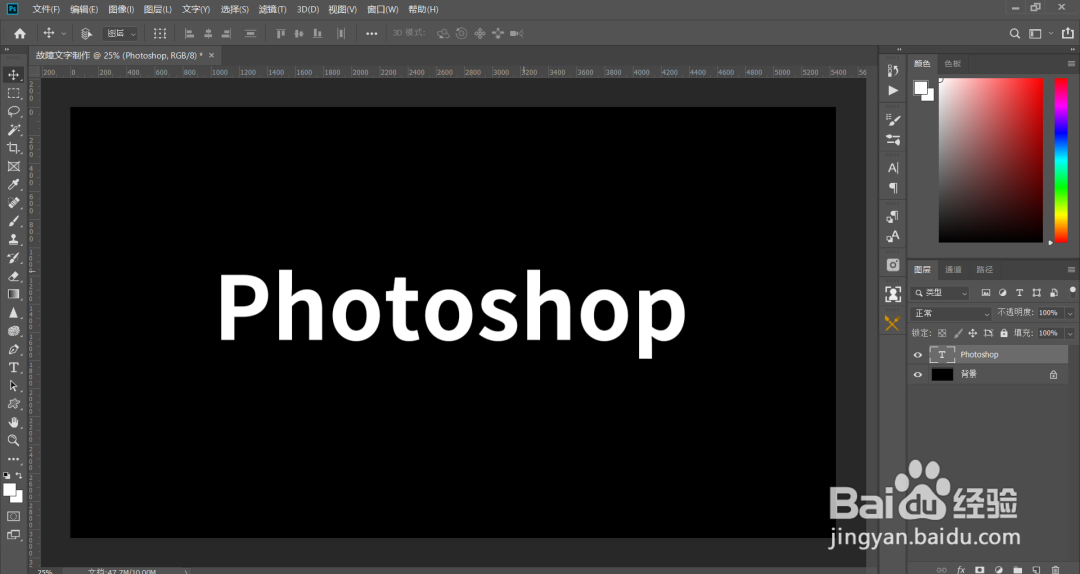
Task: Open the Paragraph panel icon
Action: click(x=893, y=187)
